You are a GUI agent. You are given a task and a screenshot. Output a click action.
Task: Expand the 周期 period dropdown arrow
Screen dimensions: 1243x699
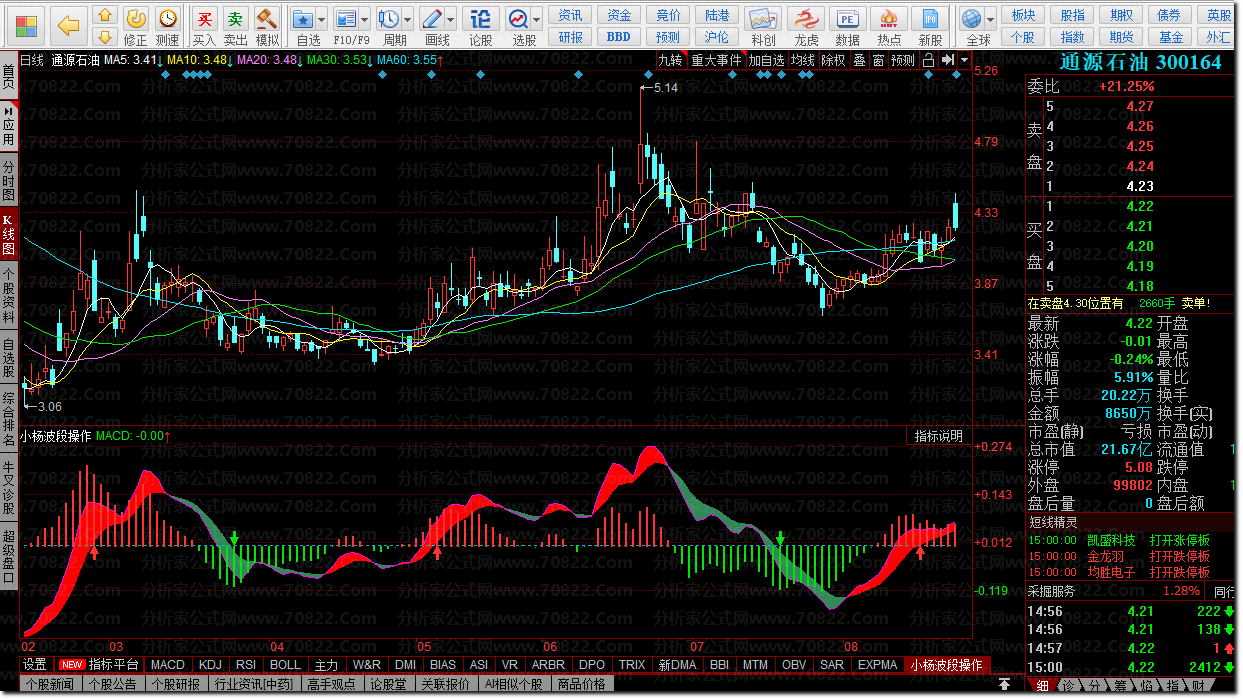pos(408,19)
